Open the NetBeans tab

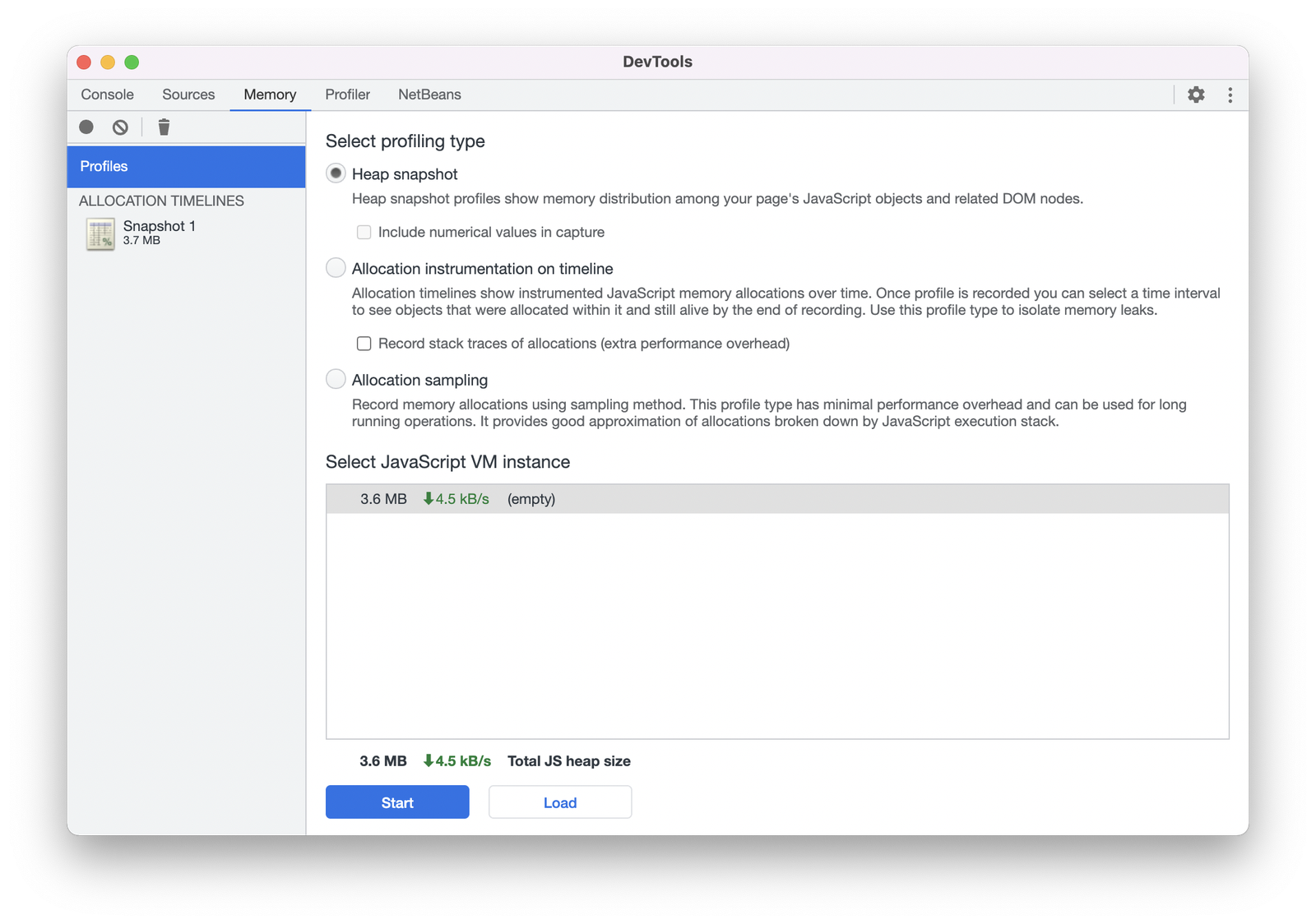point(429,95)
